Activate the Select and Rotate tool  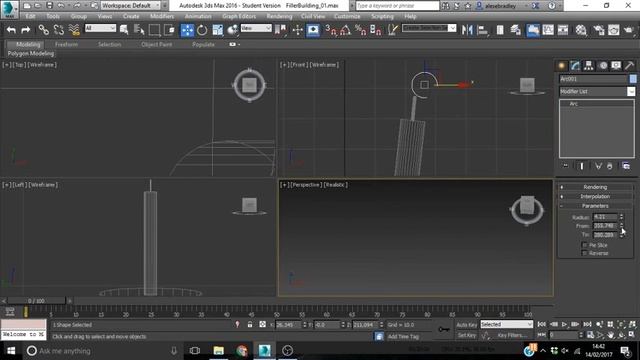(202, 30)
